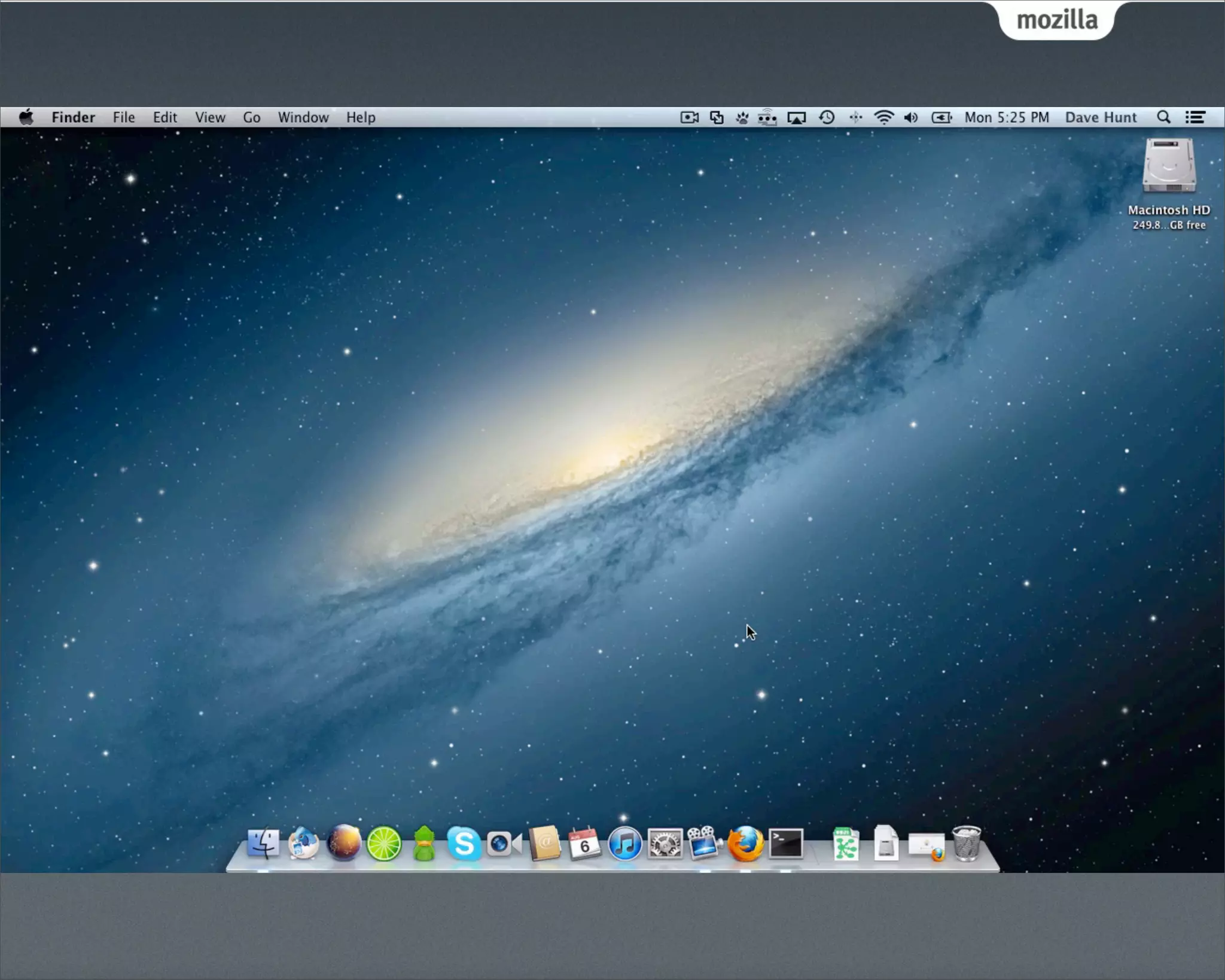Open iTunes from the Dock
Image resolution: width=1225 pixels, height=980 pixels.
(624, 844)
